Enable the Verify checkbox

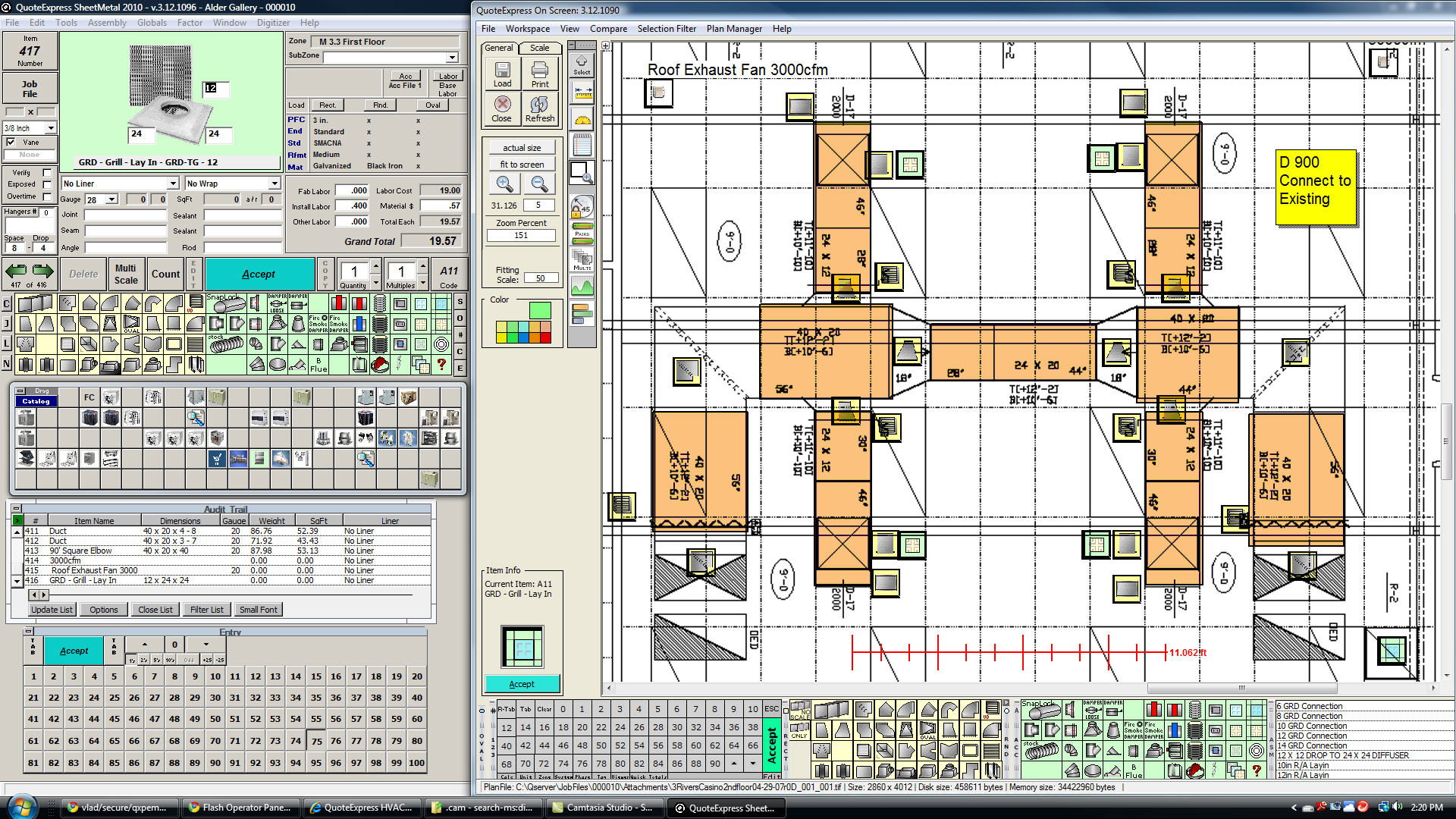point(47,172)
